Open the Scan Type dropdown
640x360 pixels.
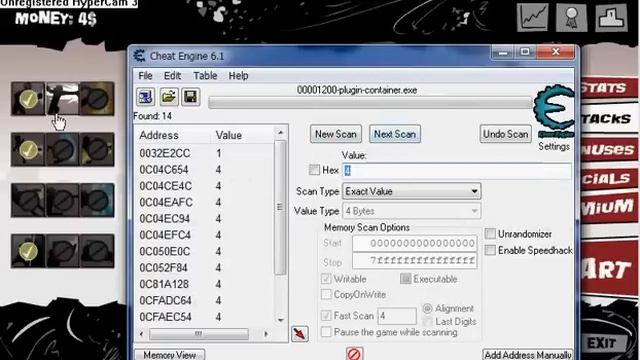[411, 191]
